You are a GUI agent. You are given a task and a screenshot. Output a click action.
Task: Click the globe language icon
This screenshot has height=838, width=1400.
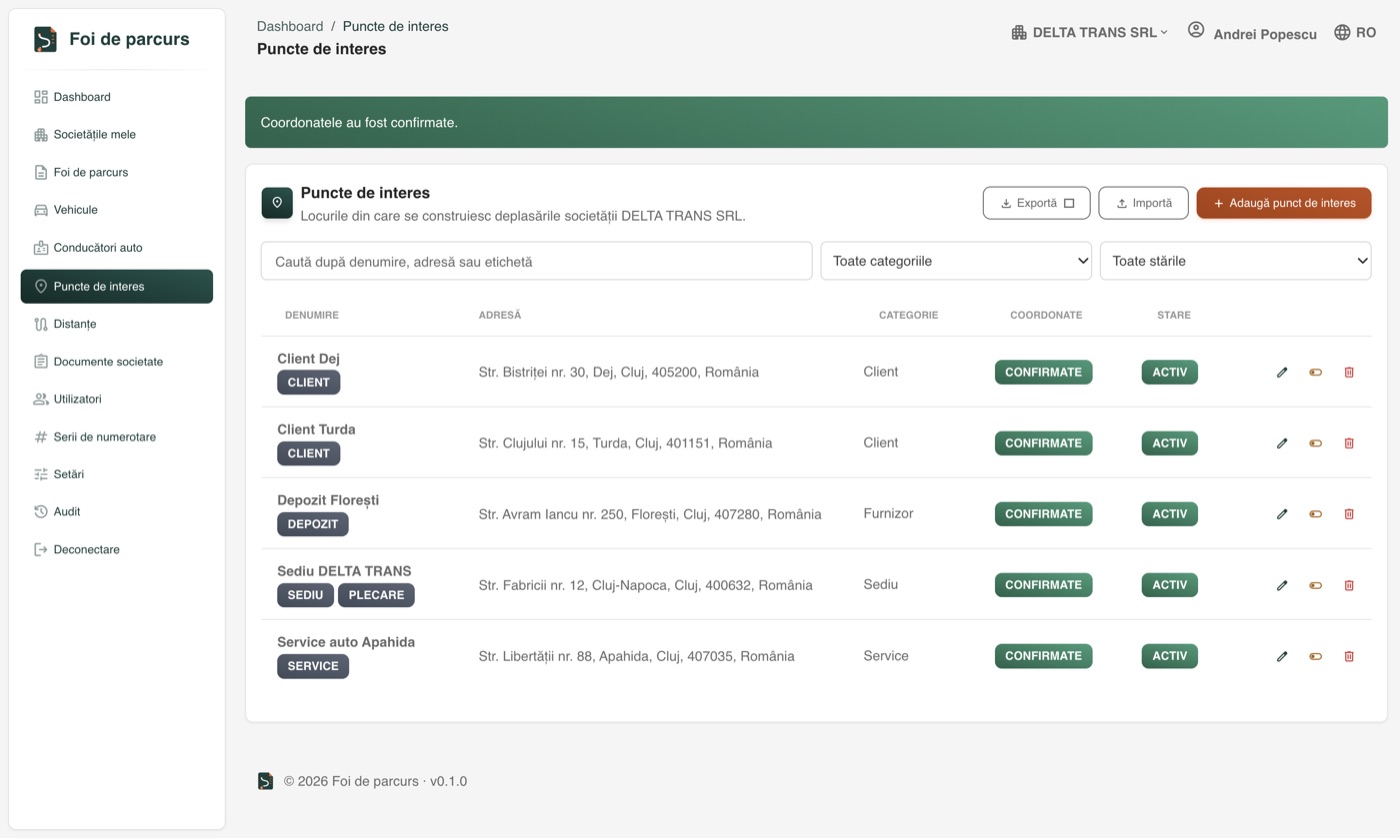[1342, 32]
